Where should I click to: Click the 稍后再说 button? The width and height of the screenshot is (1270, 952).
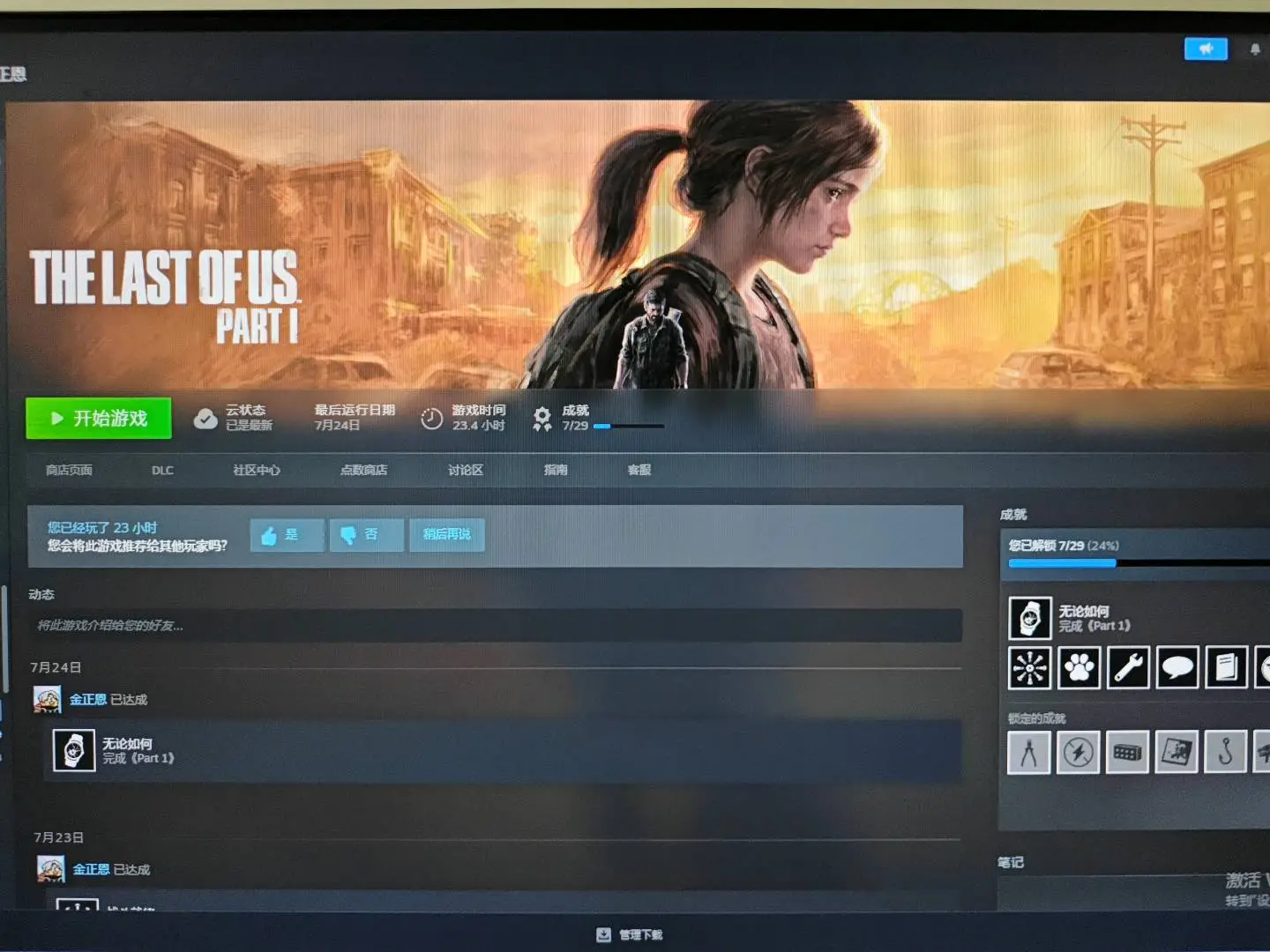pos(447,535)
